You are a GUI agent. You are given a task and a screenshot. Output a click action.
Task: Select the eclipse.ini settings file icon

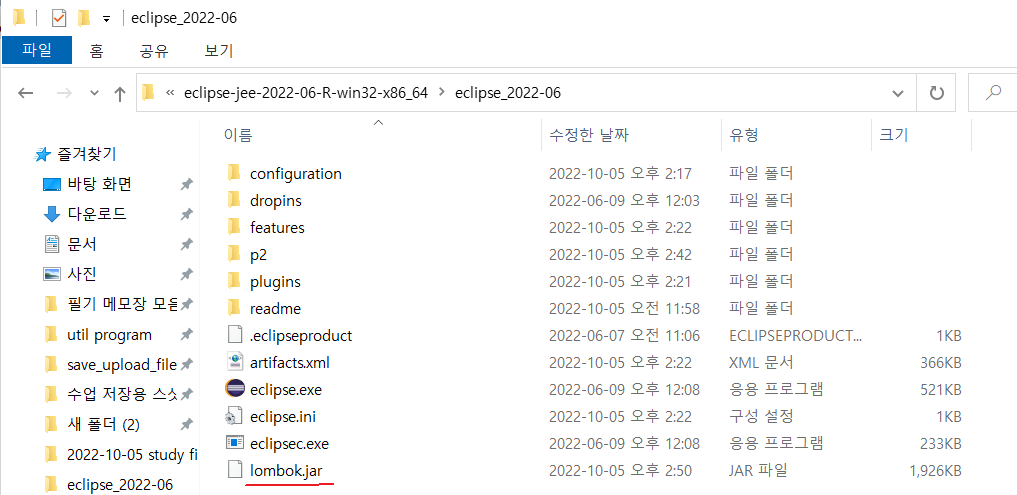tap(234, 417)
